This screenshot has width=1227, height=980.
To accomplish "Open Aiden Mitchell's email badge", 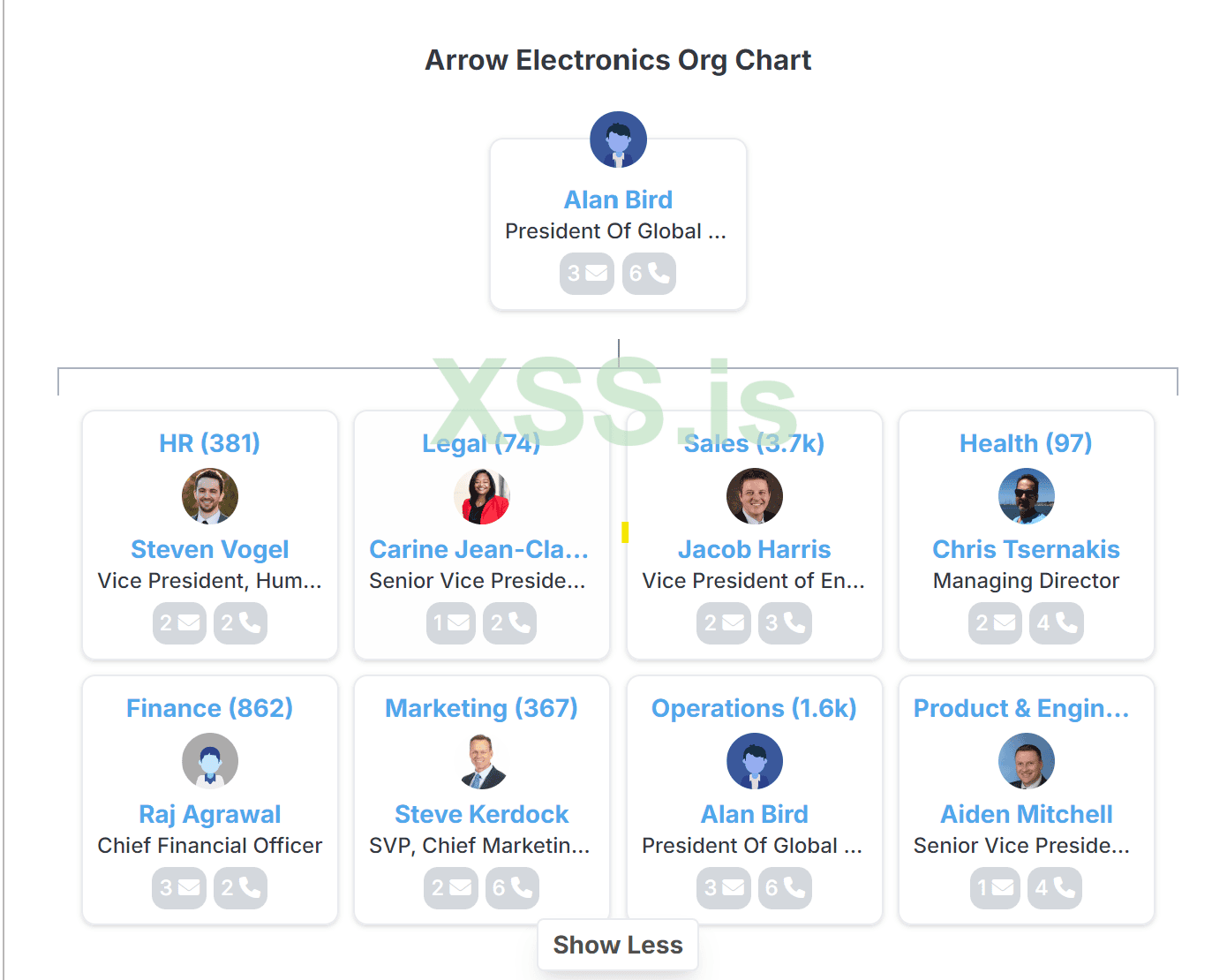I will (995, 888).
